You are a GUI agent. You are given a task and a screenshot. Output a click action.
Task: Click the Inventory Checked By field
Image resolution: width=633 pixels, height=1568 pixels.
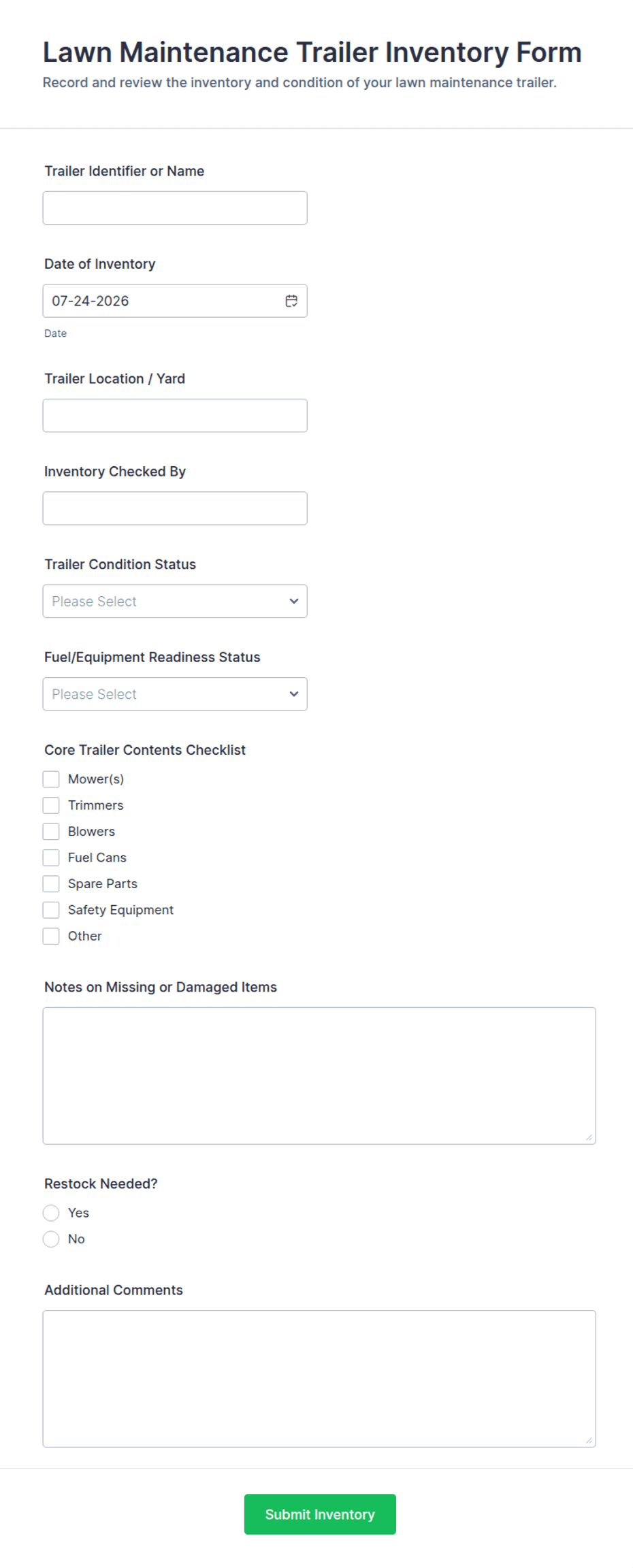click(175, 508)
